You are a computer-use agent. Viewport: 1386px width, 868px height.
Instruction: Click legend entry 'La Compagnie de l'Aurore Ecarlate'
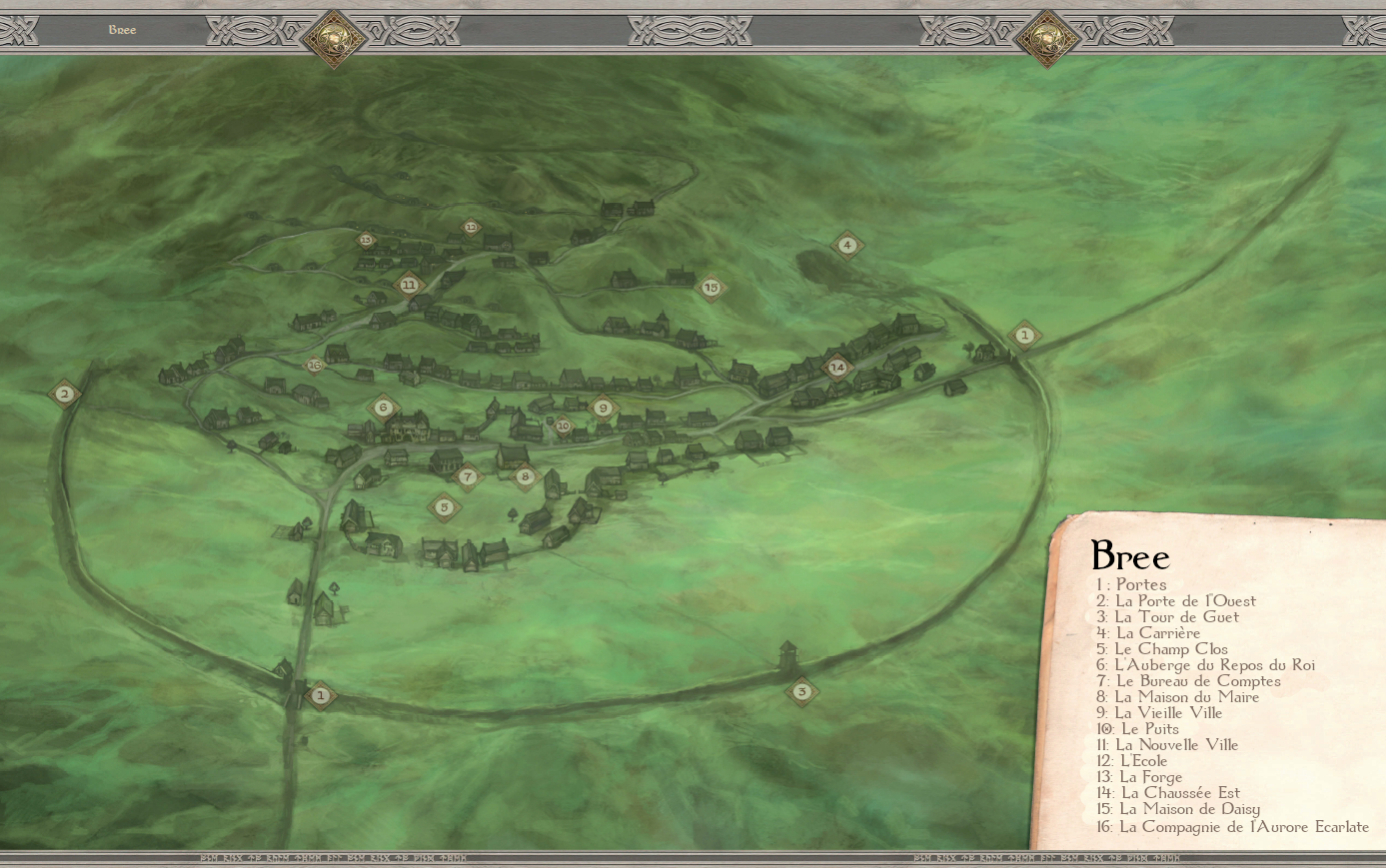click(x=1232, y=826)
